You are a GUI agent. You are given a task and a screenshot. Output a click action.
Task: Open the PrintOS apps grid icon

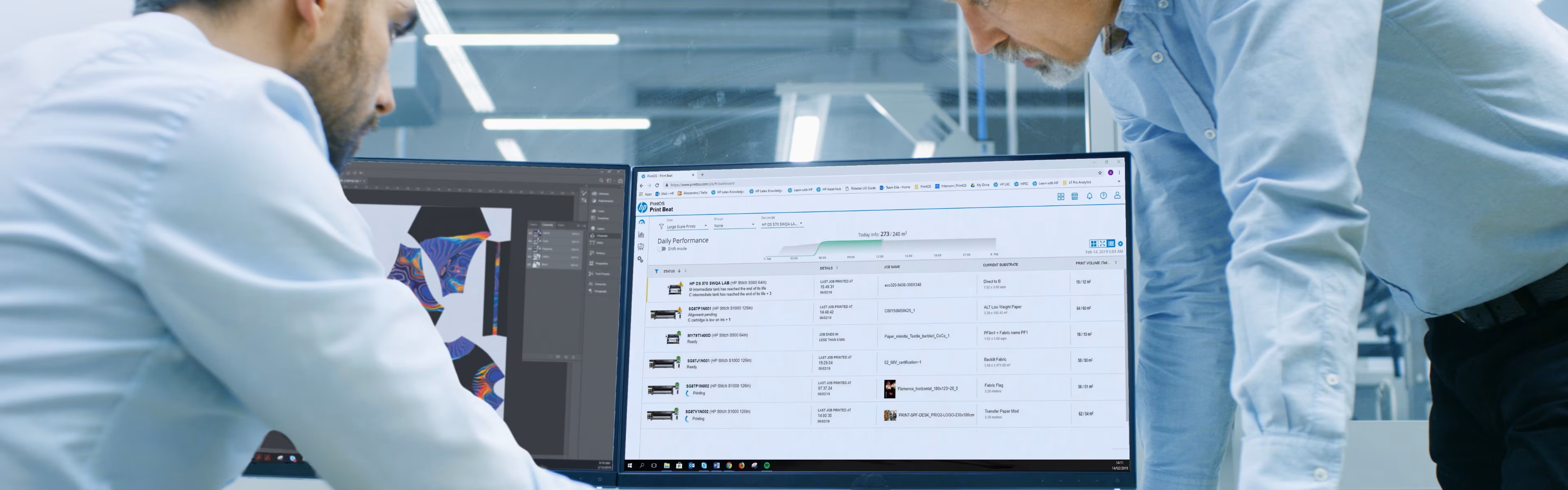(x=1061, y=196)
